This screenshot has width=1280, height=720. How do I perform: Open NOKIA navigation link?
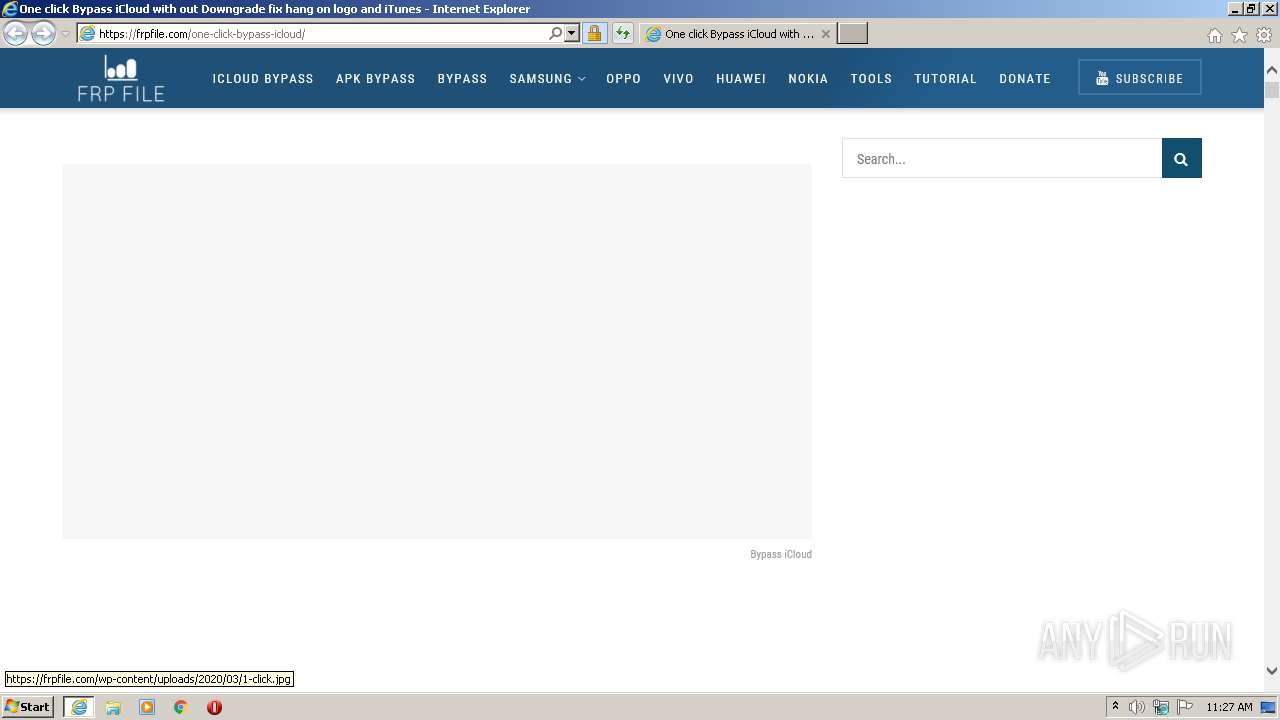click(x=808, y=78)
